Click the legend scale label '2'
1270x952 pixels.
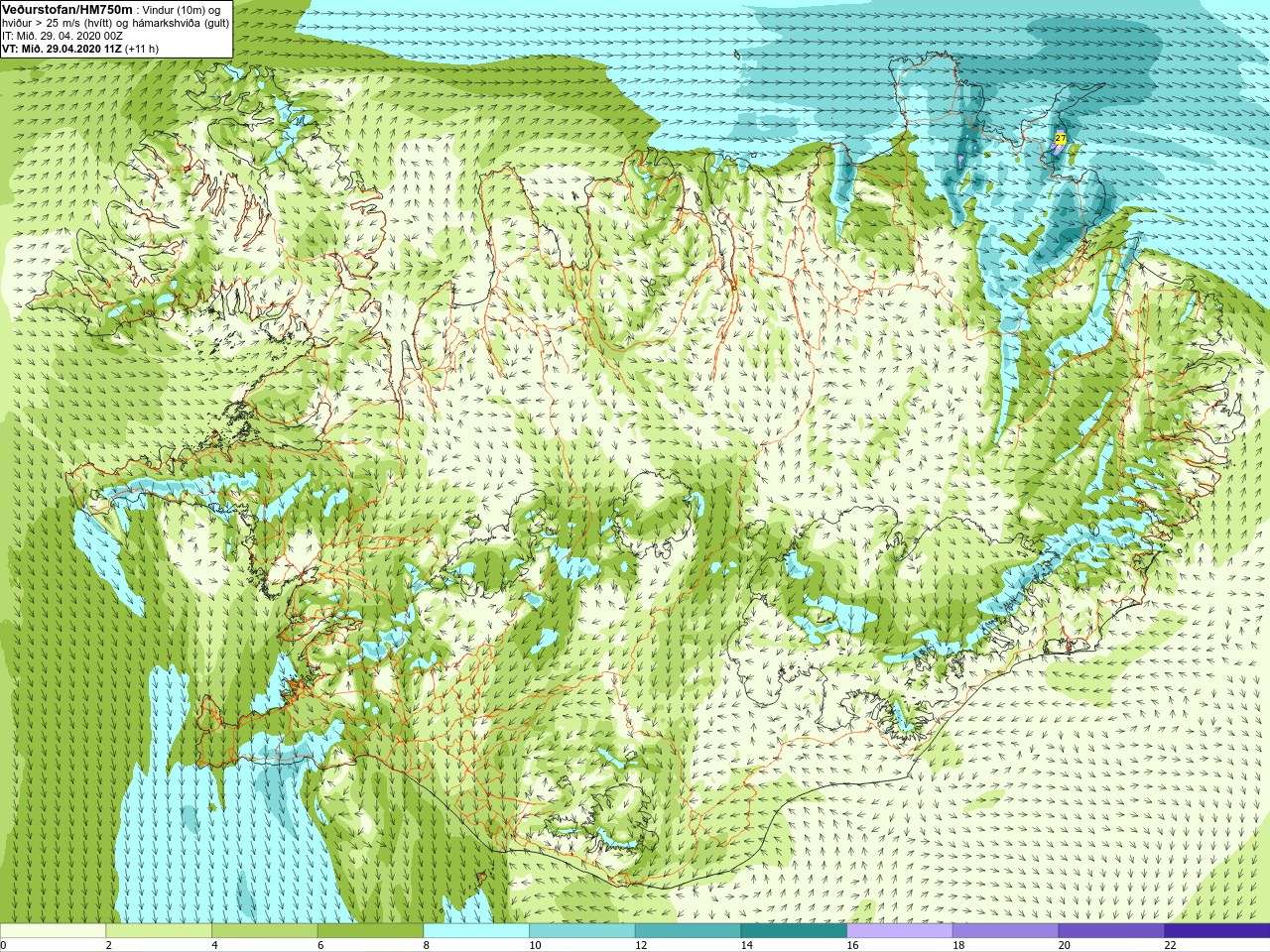109,945
